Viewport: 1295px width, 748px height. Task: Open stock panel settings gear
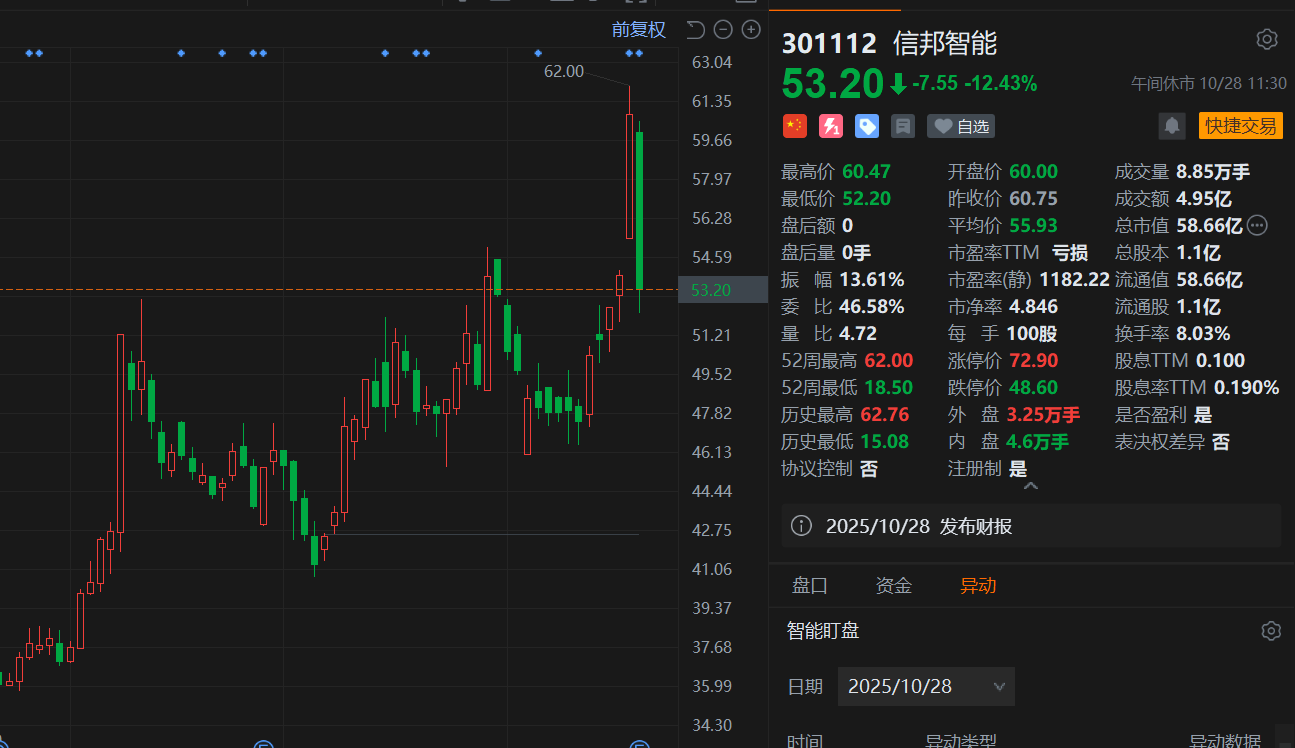point(1266,40)
